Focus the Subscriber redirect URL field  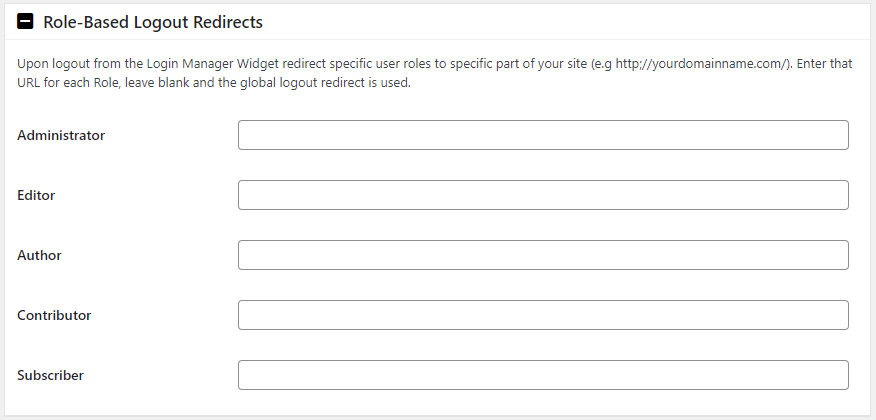pyautogui.click(x=543, y=375)
